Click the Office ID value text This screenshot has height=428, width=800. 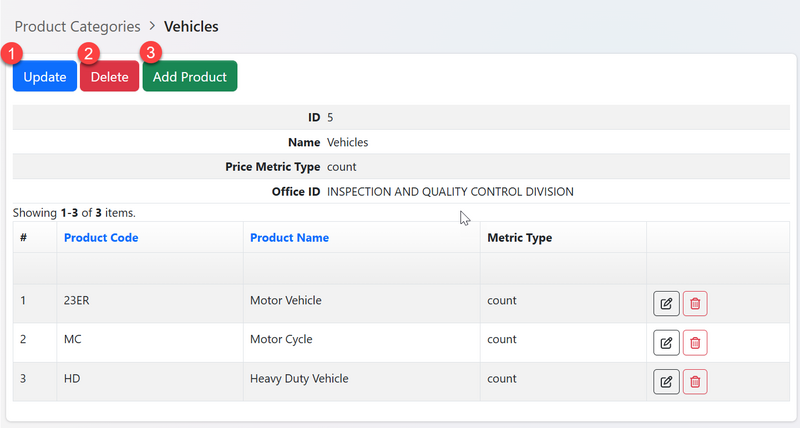[450, 192]
